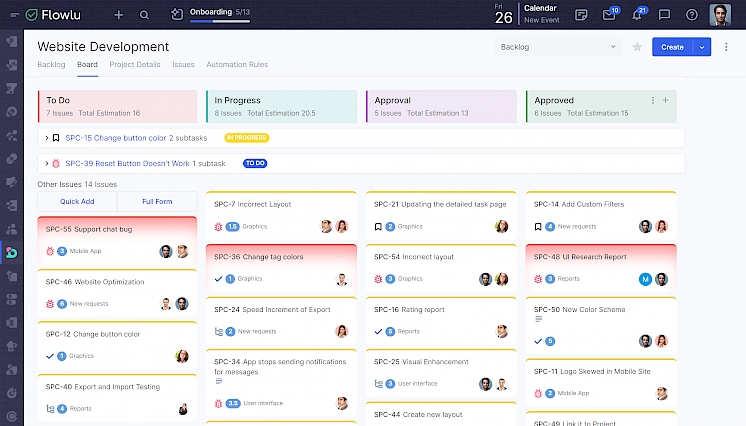Click the Quick Add button
The height and width of the screenshot is (426, 746).
point(77,201)
